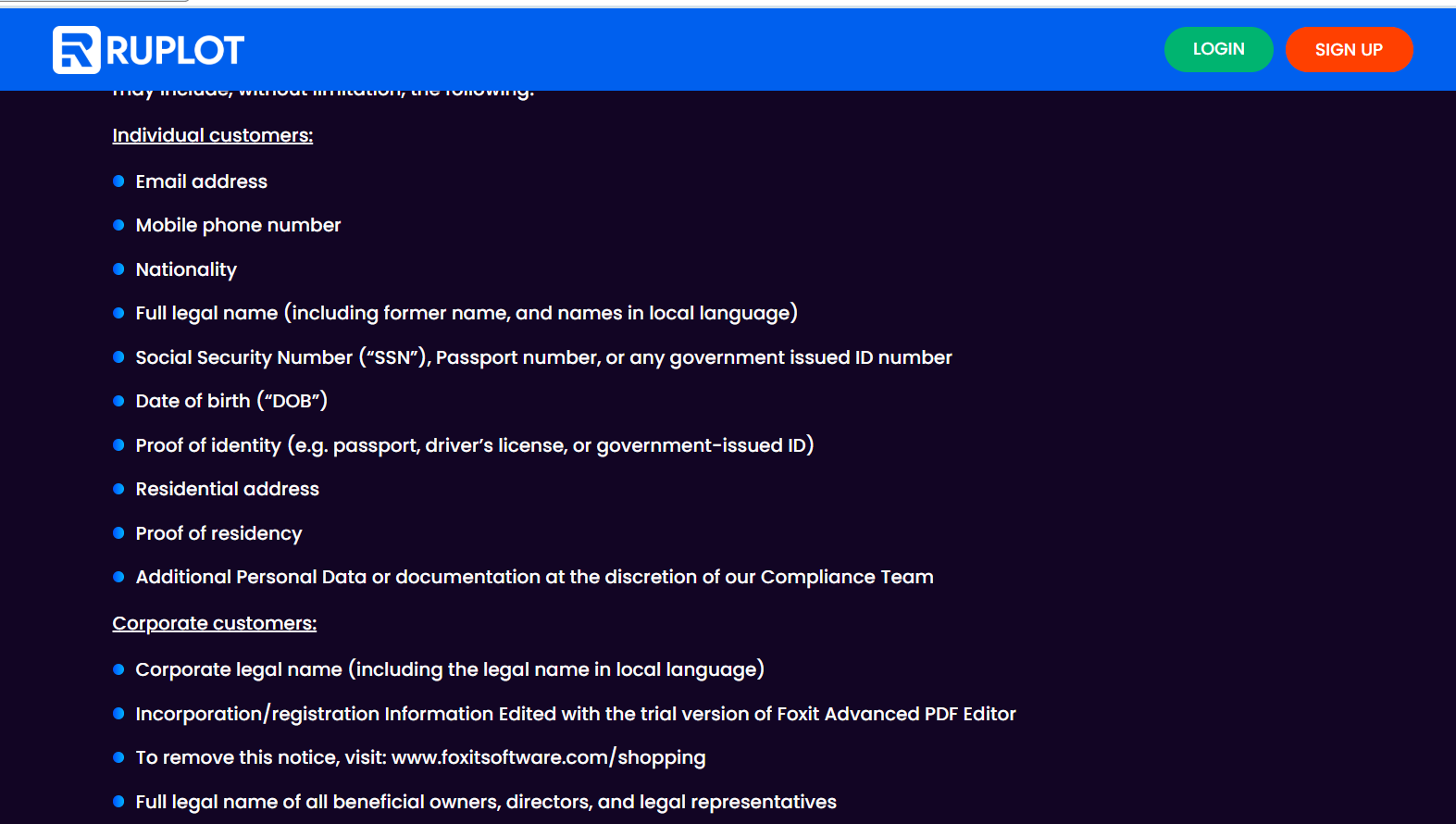
Task: Select the Mobile phone number text
Action: 238,225
